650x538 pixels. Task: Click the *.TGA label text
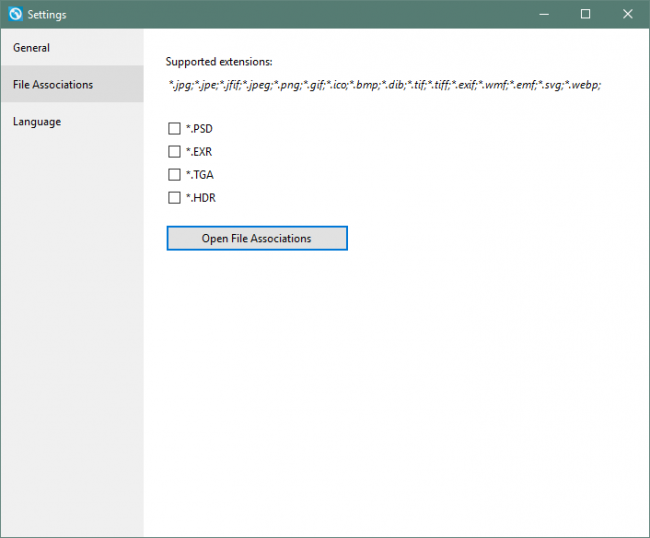point(200,175)
